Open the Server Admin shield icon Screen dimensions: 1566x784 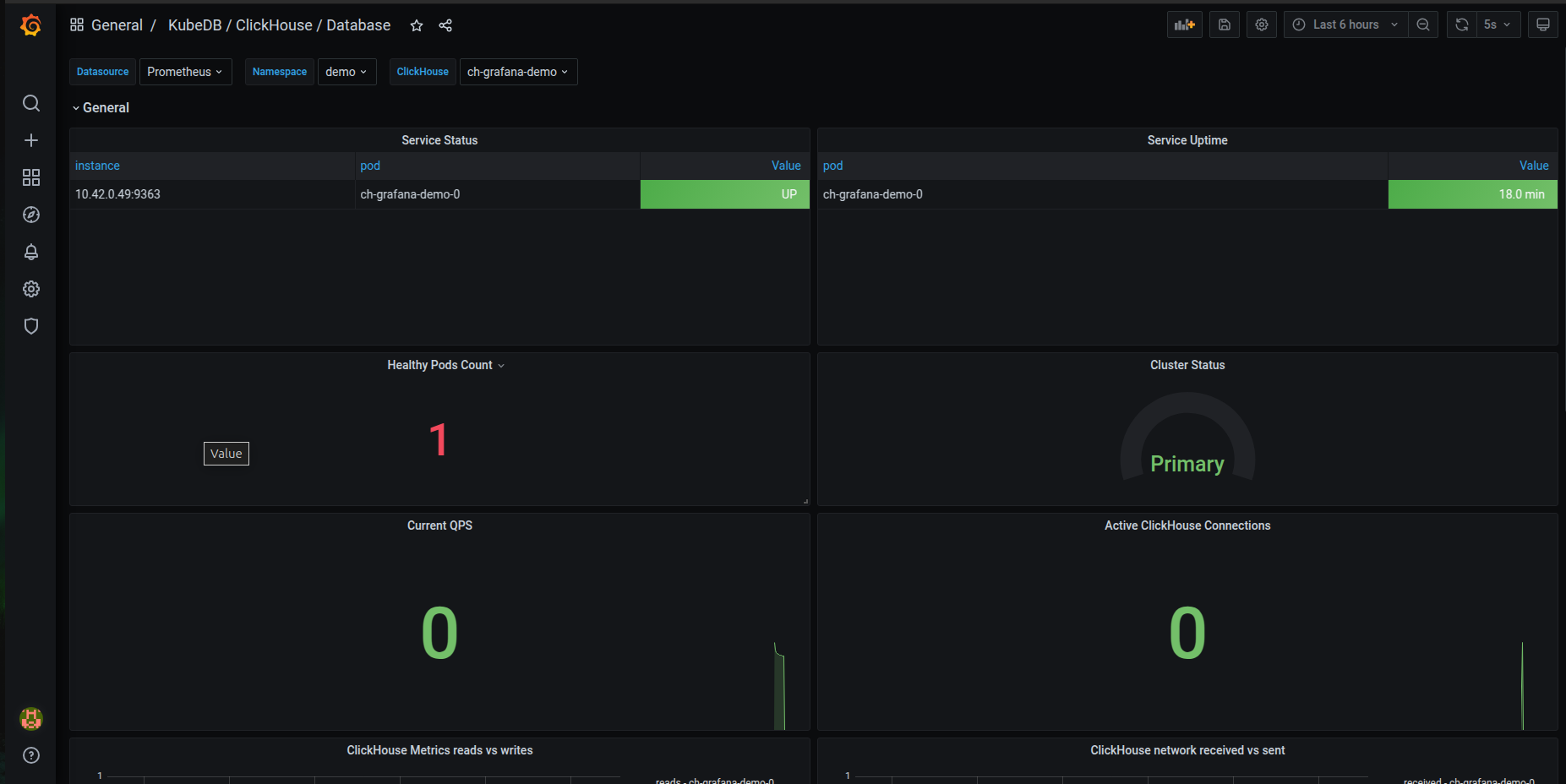point(31,326)
